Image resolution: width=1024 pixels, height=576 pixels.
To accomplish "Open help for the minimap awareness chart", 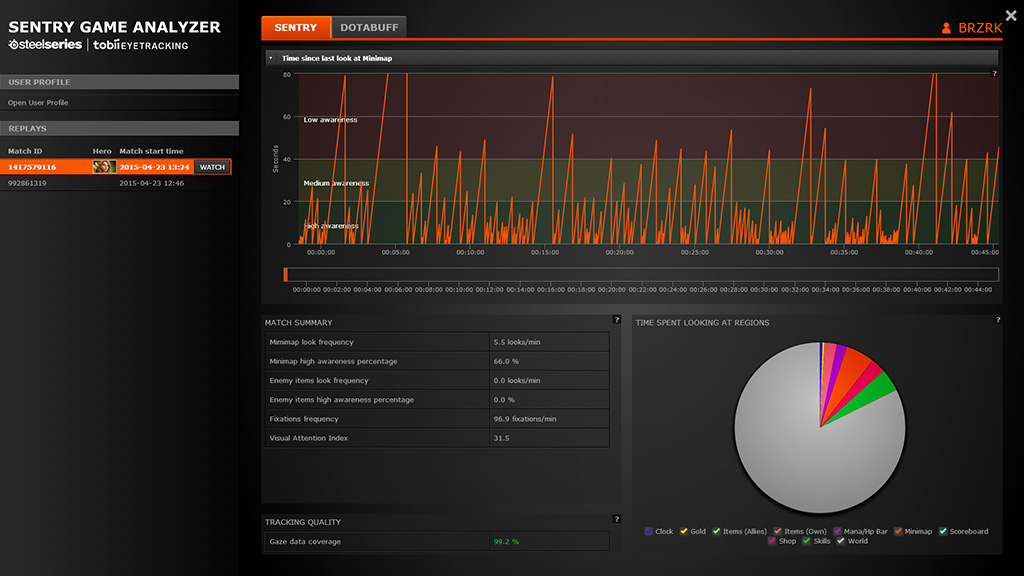I will 994,74.
